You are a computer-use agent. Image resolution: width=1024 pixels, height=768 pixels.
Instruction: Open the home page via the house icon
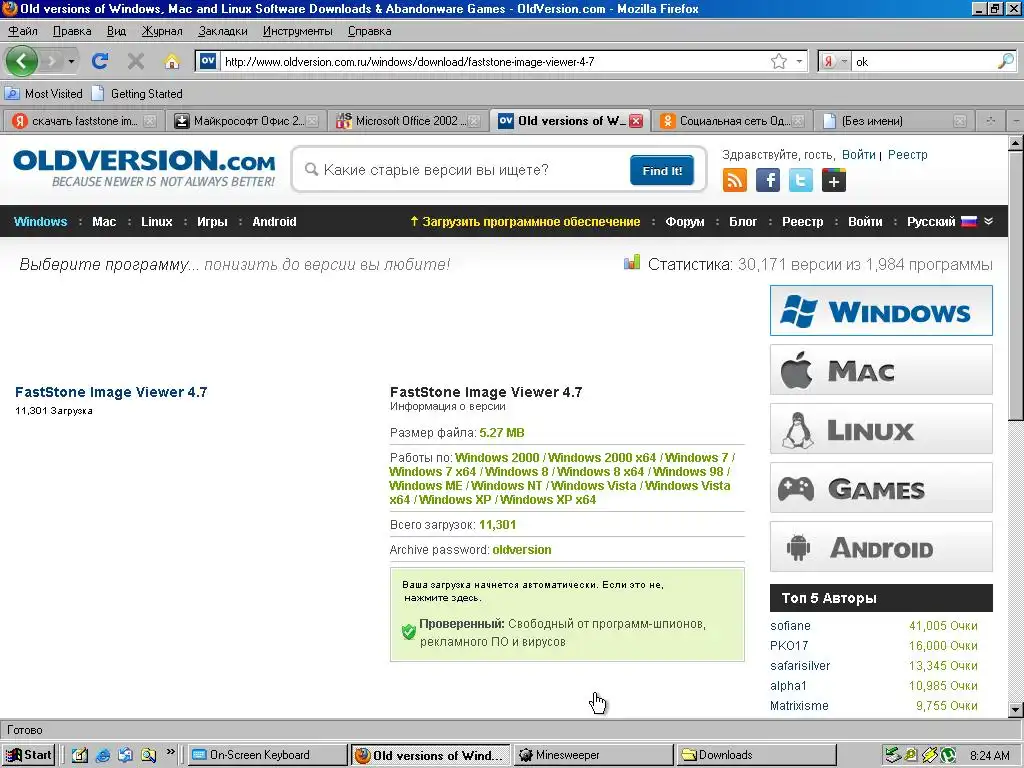click(x=172, y=61)
